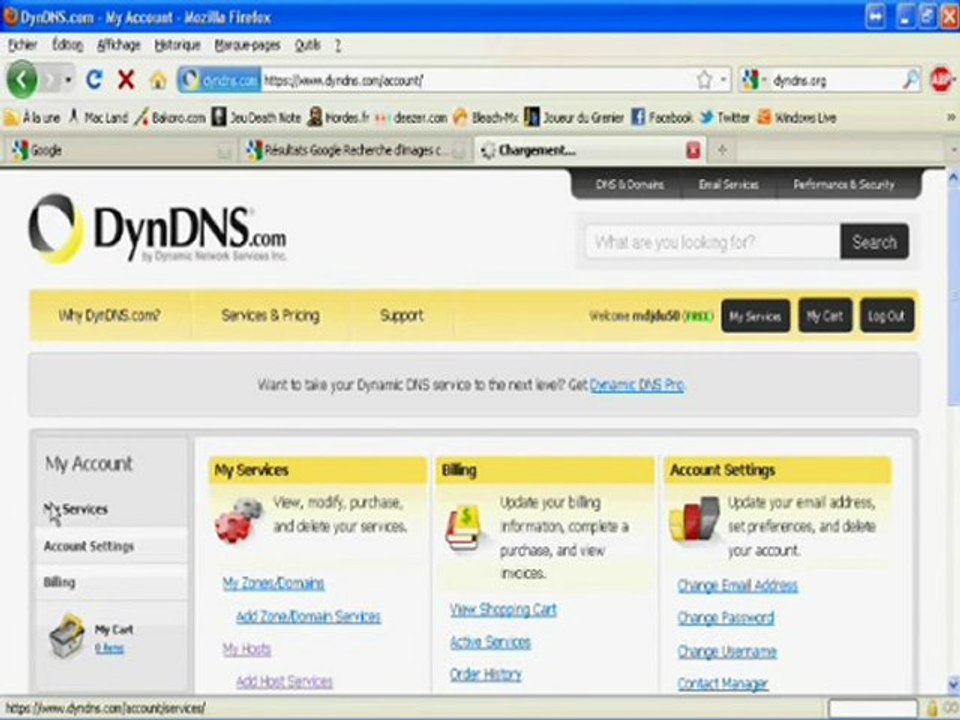Open the Dynamic DNS Pro link

click(x=637, y=384)
